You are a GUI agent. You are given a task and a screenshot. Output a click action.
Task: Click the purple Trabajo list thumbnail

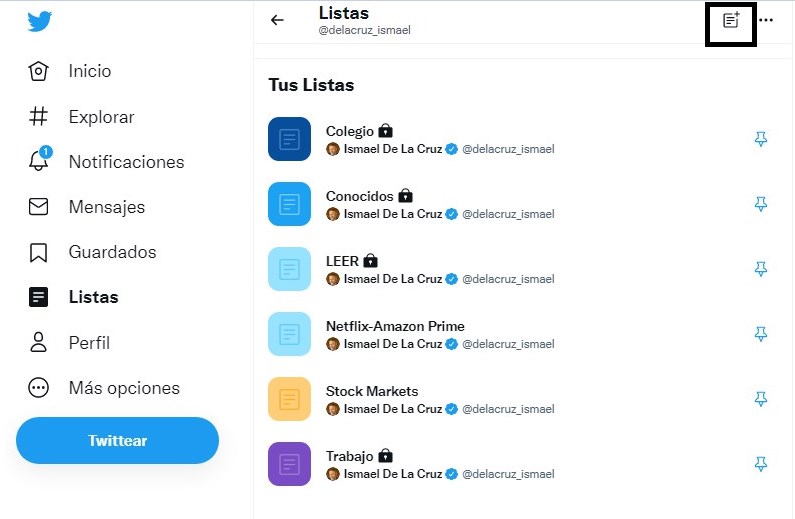point(290,464)
